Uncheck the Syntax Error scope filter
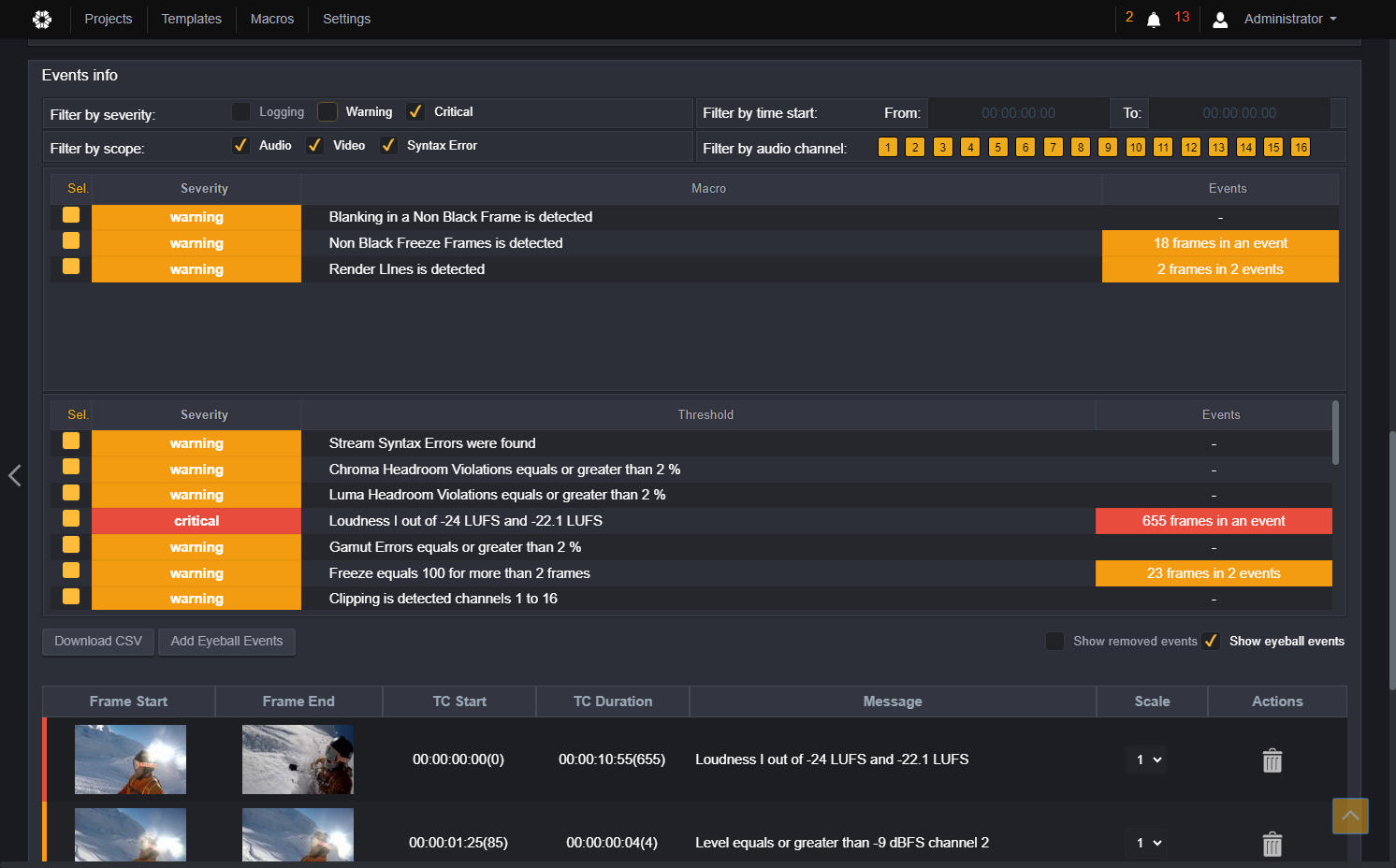Image resolution: width=1396 pixels, height=868 pixels. [388, 146]
